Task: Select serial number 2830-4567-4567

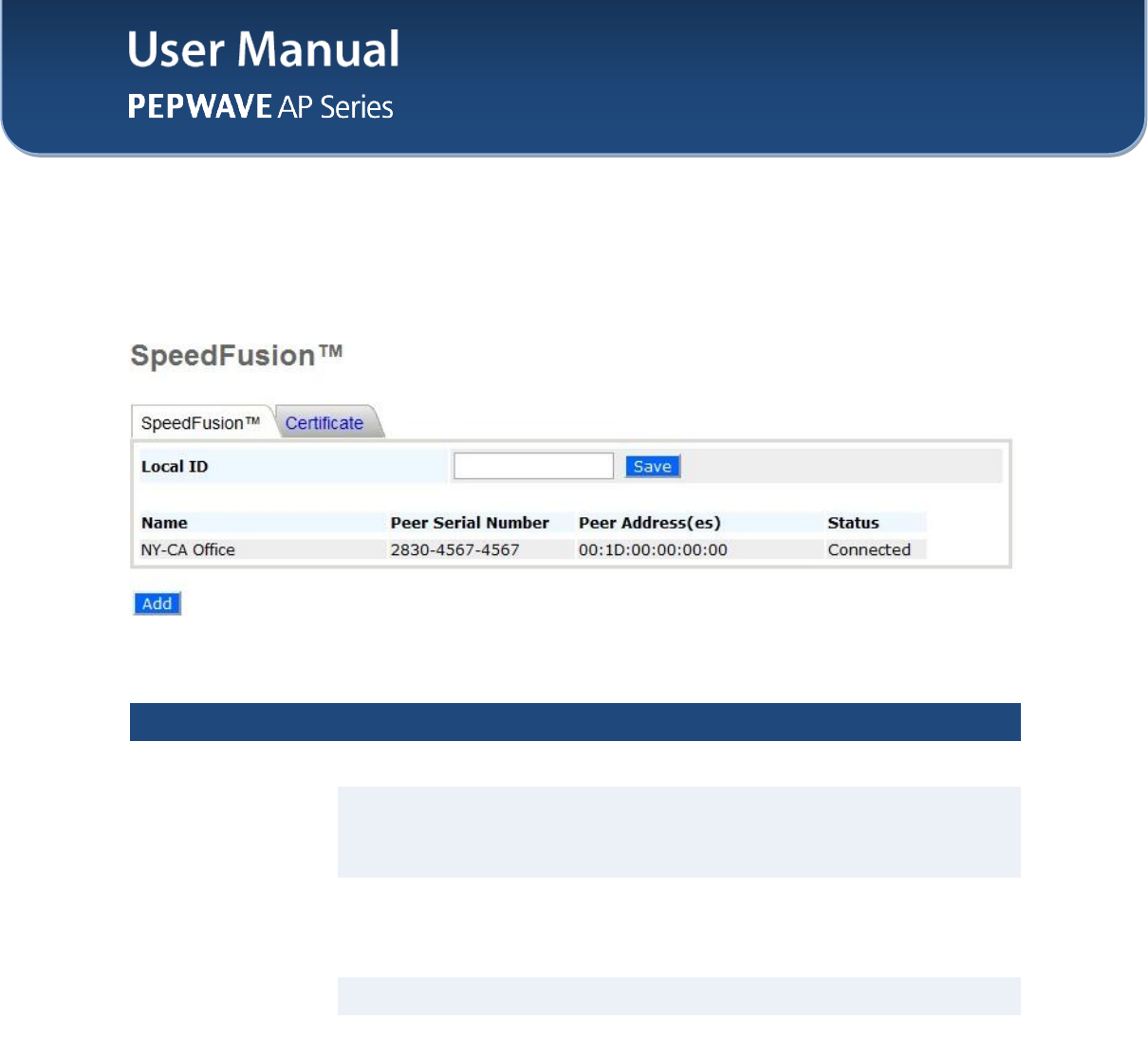Action: coord(454,550)
